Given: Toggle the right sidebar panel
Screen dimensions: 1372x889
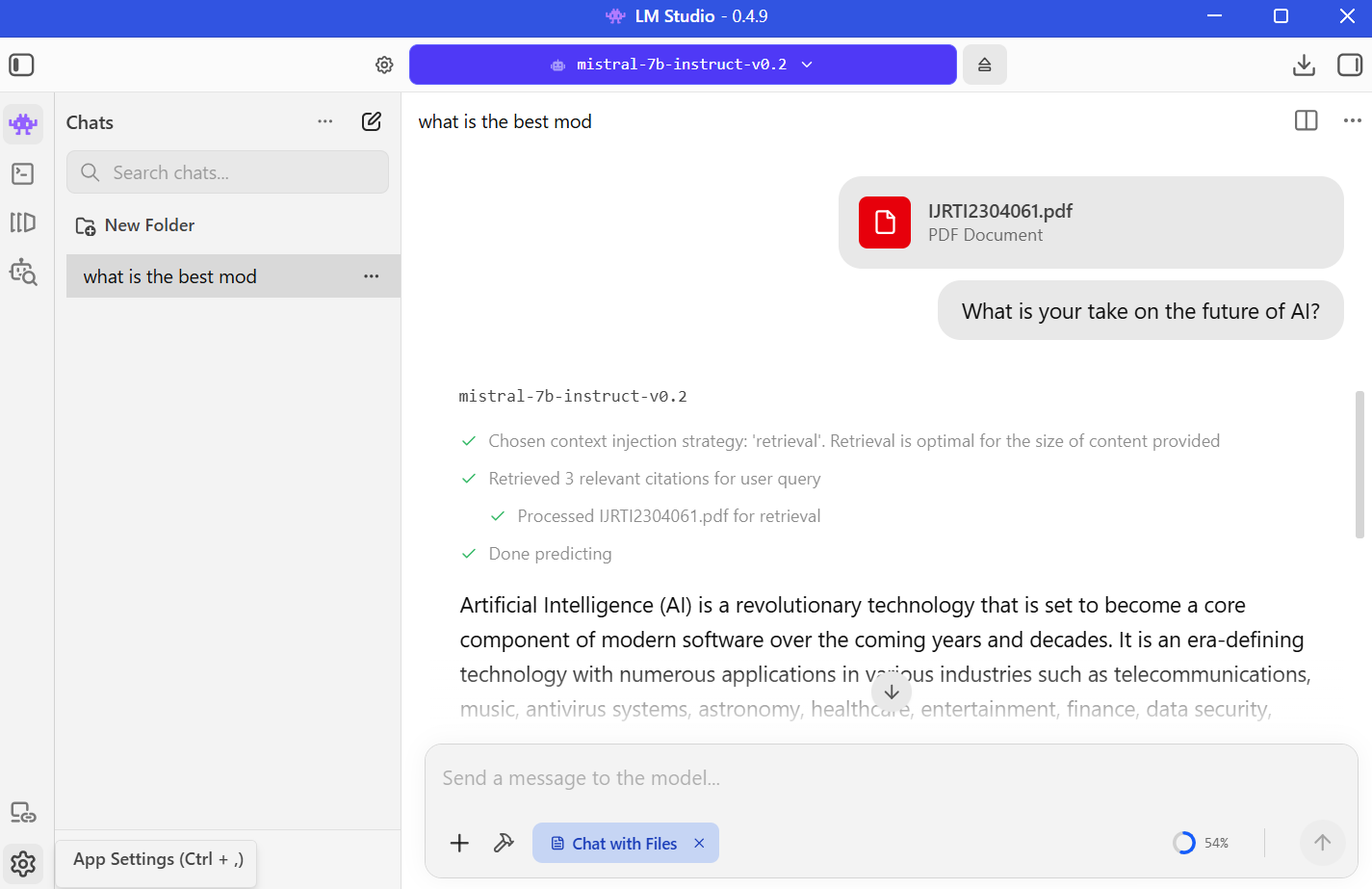Looking at the screenshot, I should [x=1350, y=65].
